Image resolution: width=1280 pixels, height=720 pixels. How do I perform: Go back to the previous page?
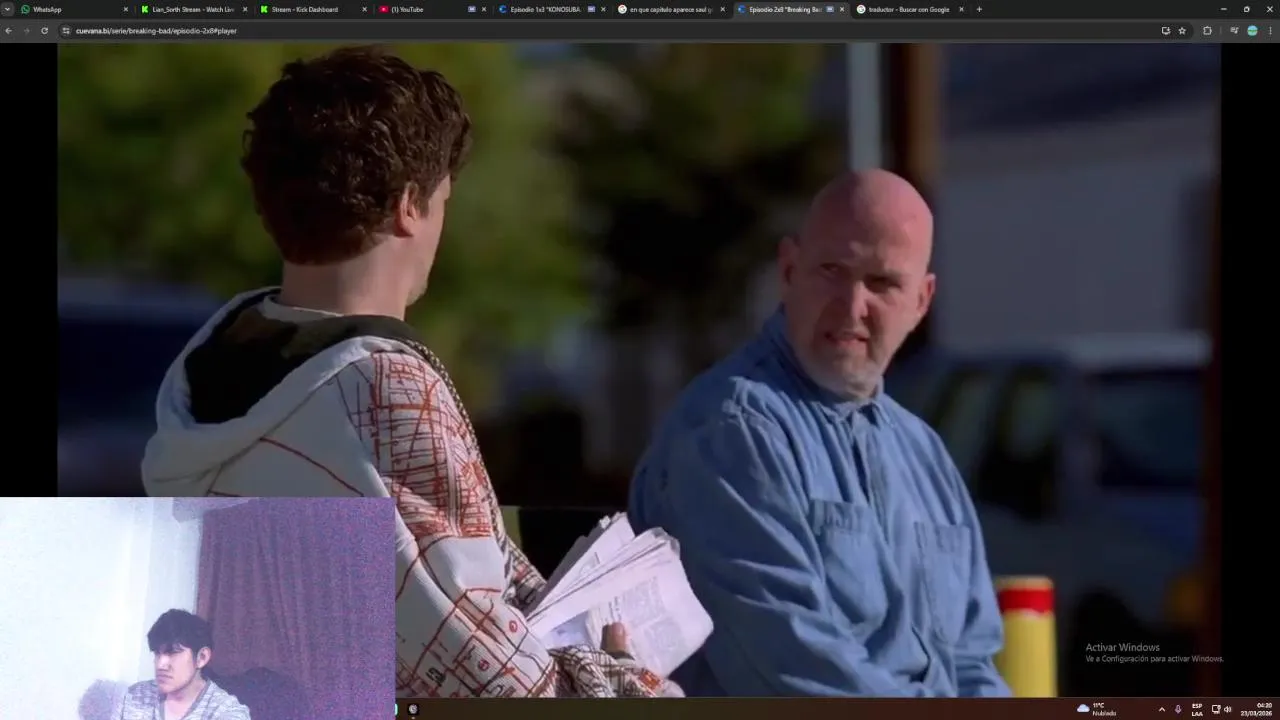pos(9,31)
